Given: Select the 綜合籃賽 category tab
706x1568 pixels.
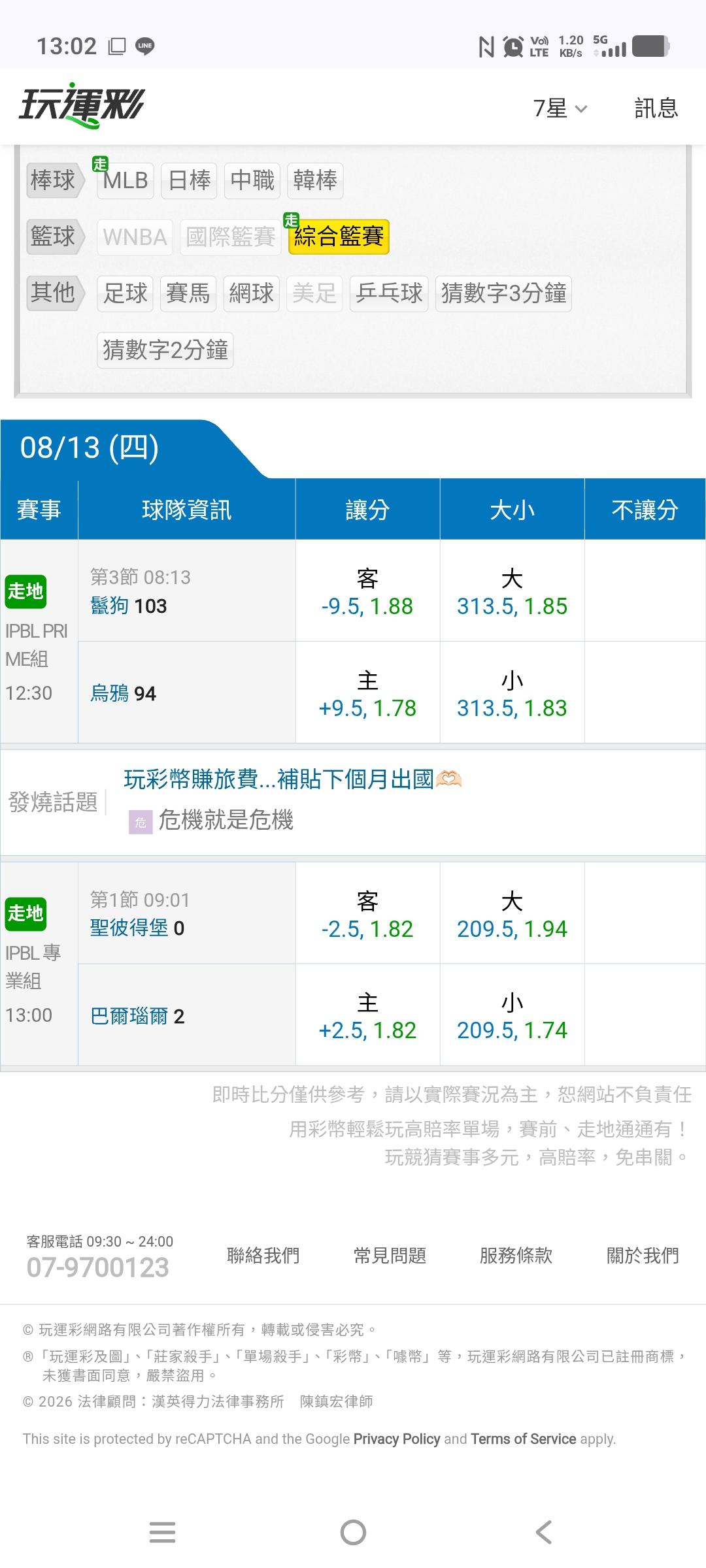Looking at the screenshot, I should 339,237.
